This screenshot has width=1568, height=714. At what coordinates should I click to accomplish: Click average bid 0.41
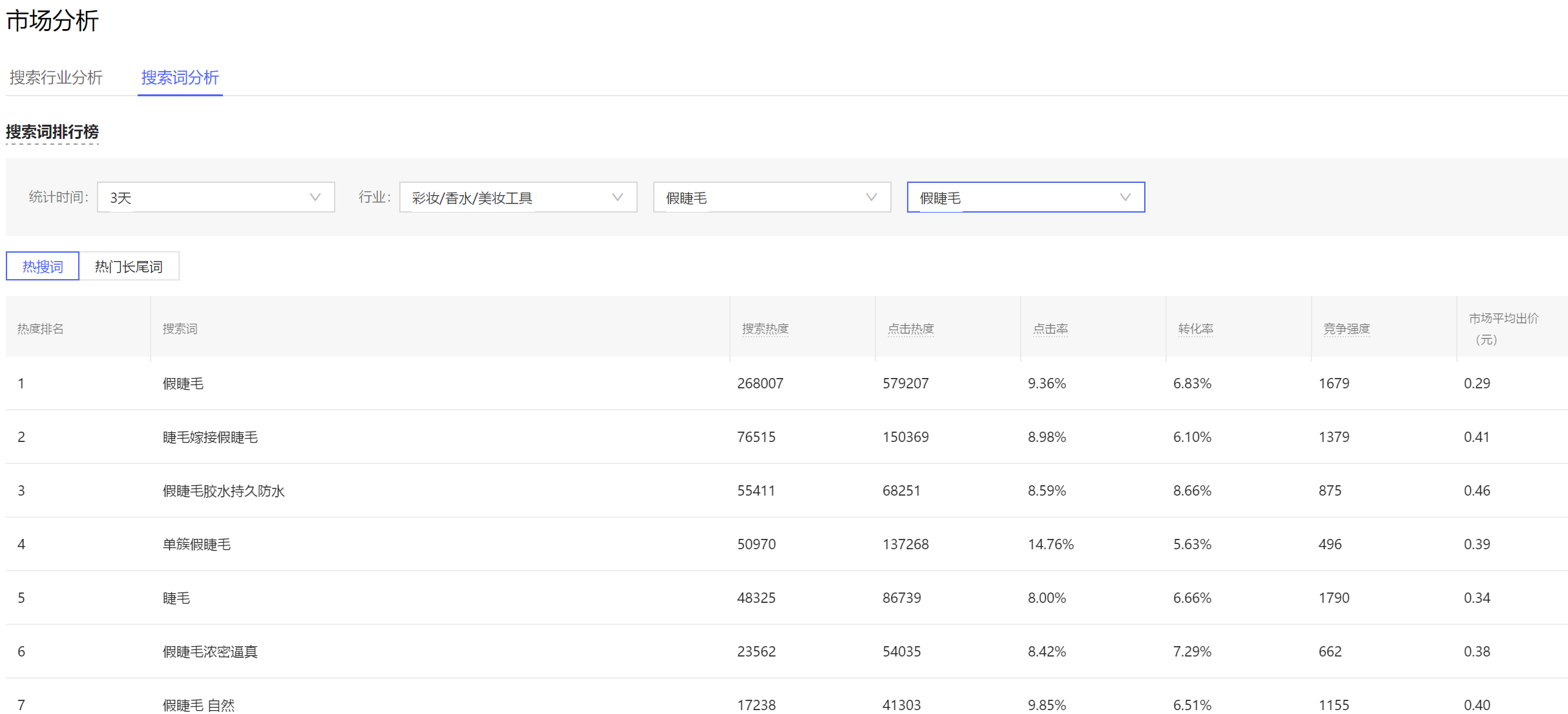(1477, 437)
